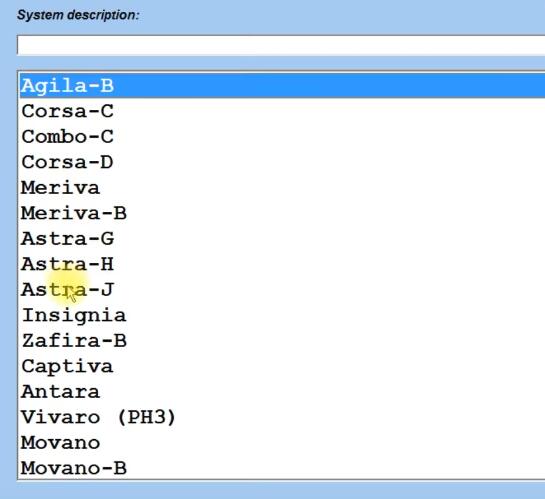Viewport: 545px width, 499px height.
Task: Click the System description text field
Action: (x=281, y=45)
